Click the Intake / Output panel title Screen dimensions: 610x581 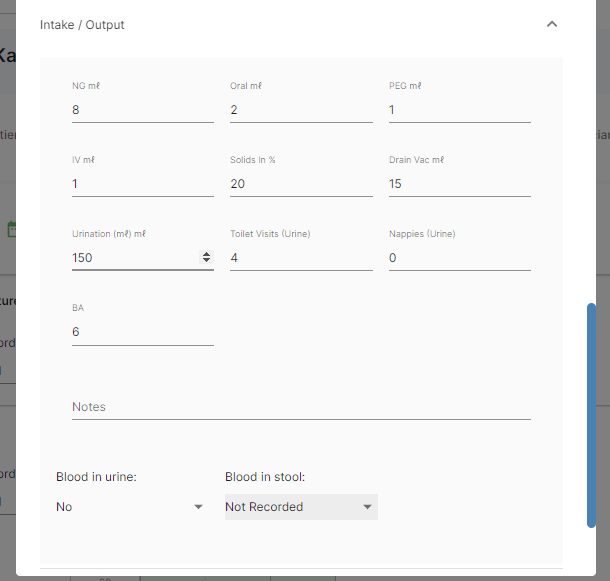click(x=82, y=24)
